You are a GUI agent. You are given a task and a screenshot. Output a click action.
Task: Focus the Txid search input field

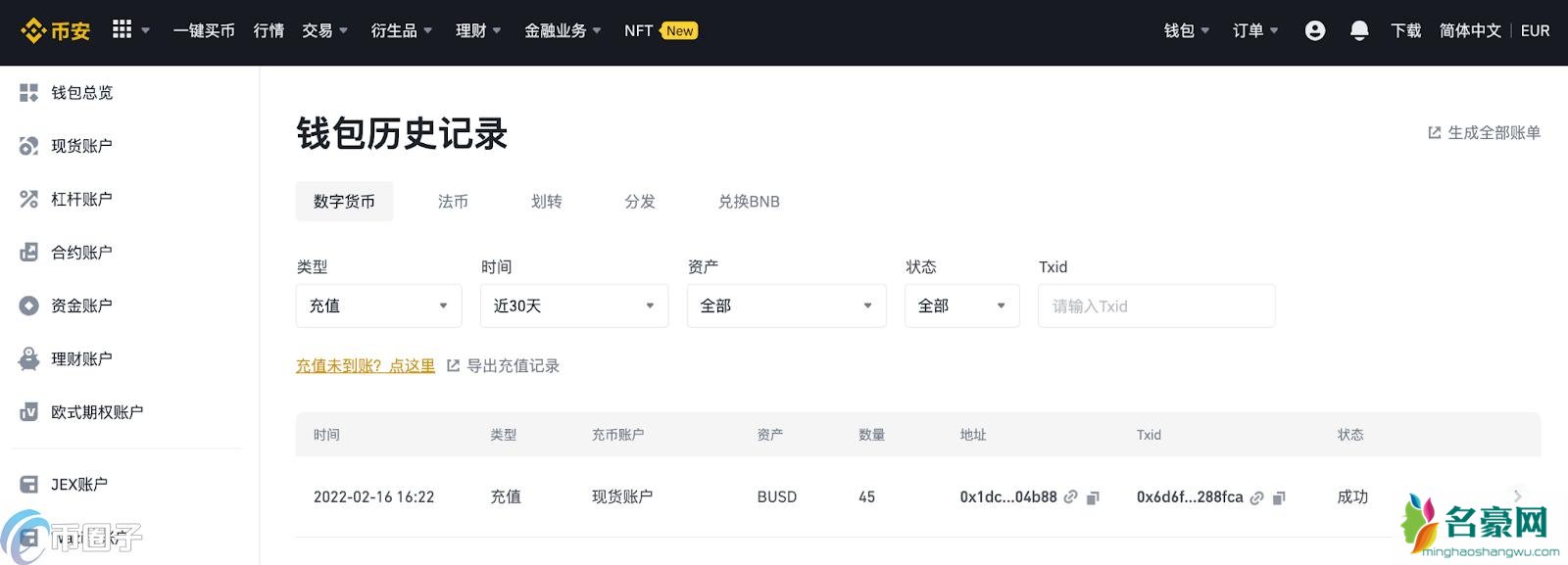tap(1156, 306)
